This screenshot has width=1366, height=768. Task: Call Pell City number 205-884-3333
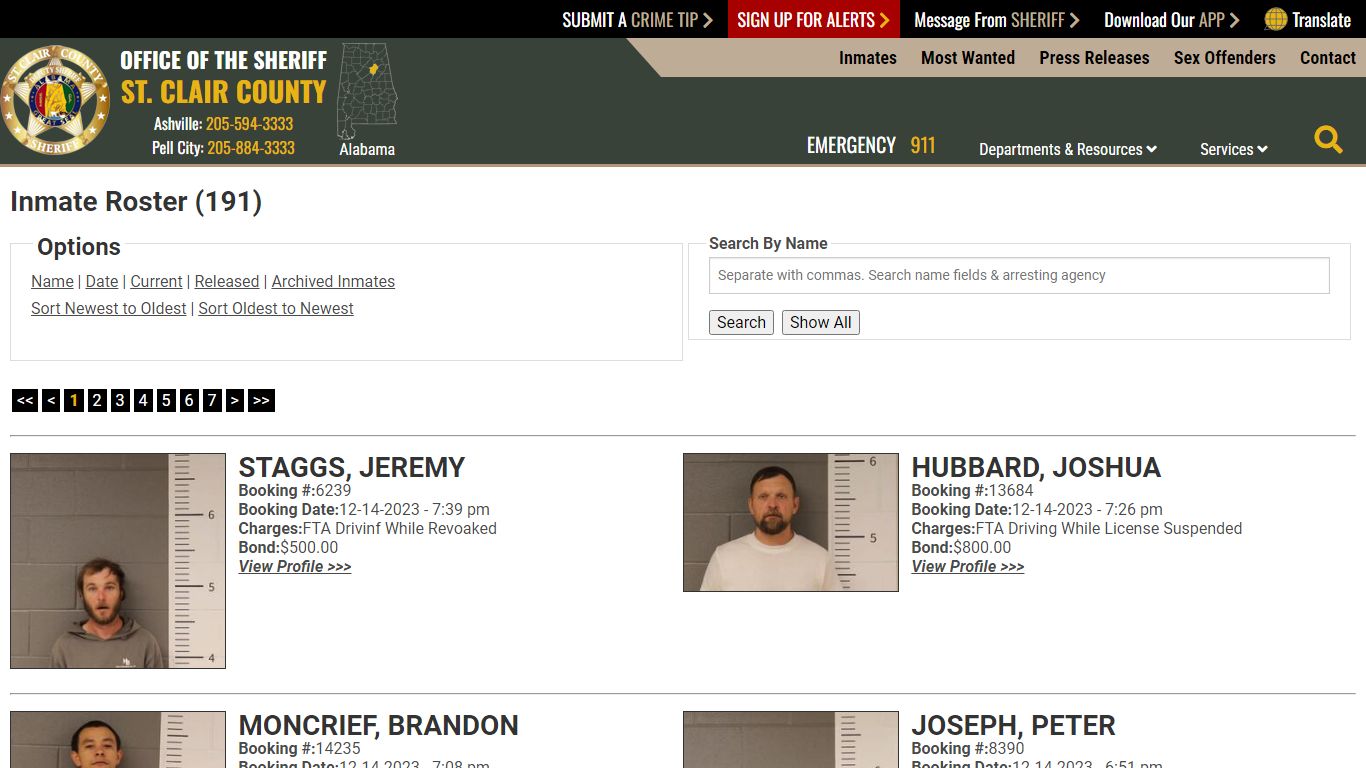click(251, 148)
